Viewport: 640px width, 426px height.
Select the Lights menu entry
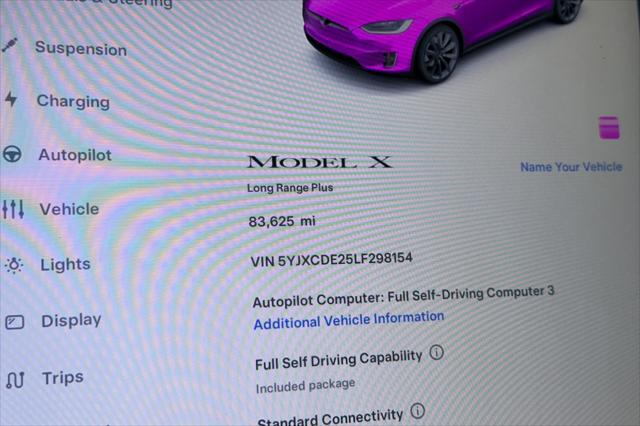click(x=65, y=264)
